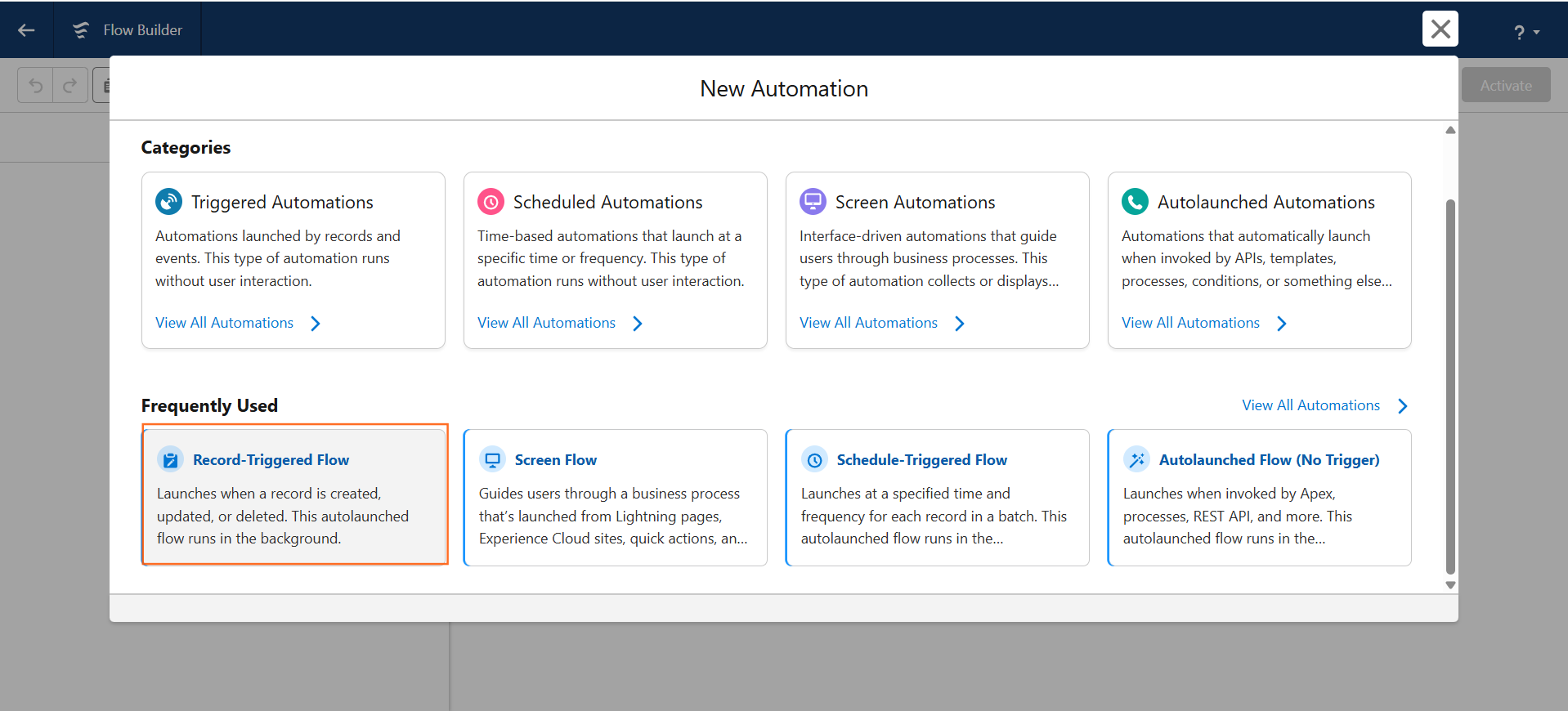Click the Redo toolbar icon
This screenshot has width=1568, height=711.
[70, 85]
